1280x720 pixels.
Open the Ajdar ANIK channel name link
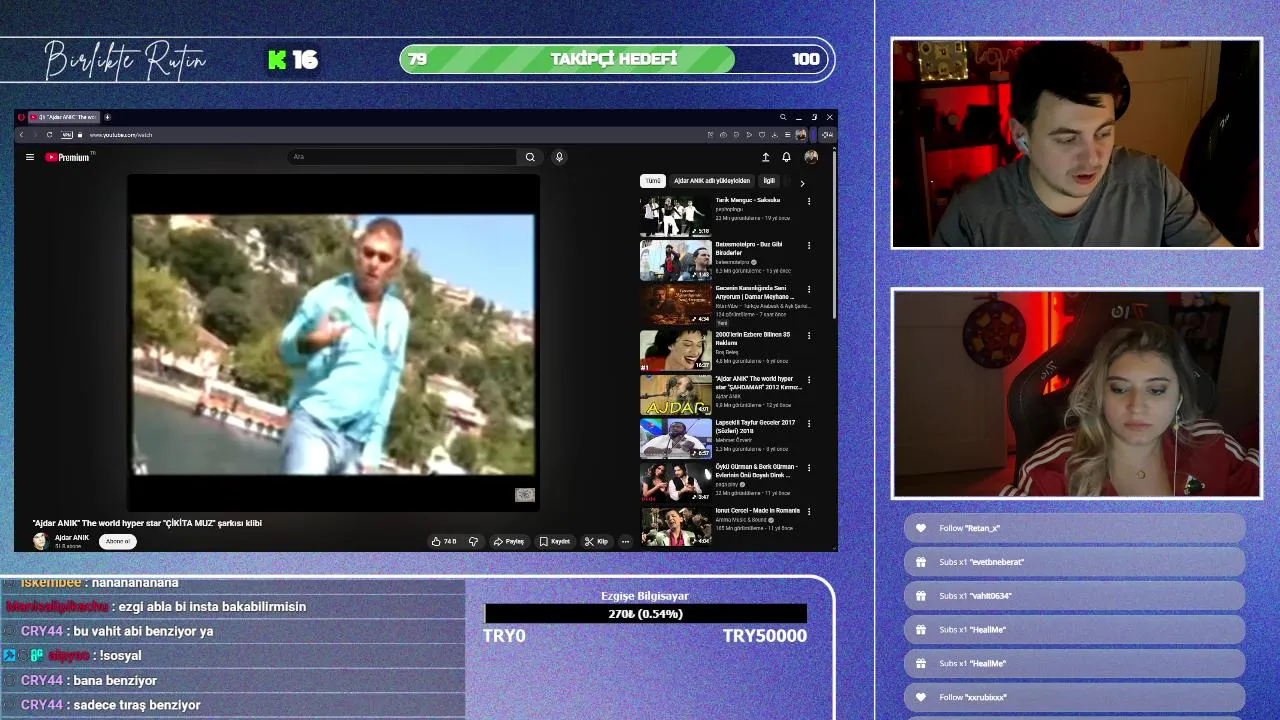(72, 537)
